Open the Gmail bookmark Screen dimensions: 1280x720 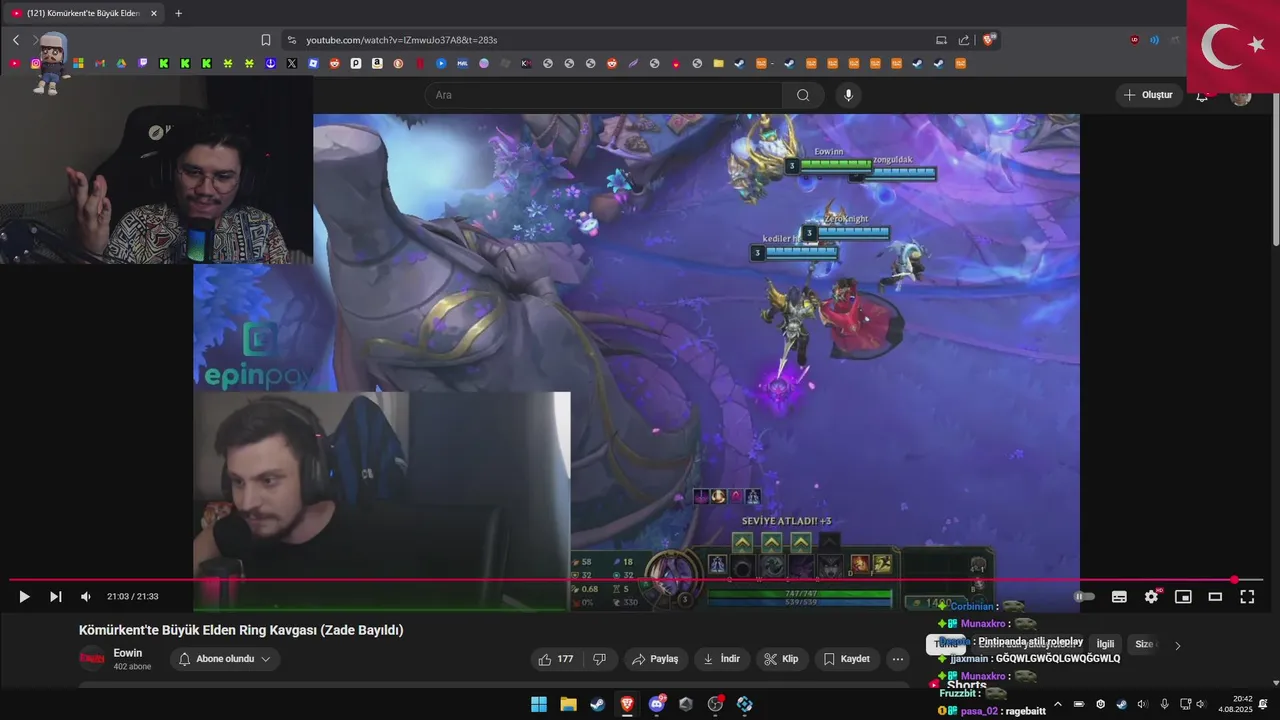(x=100, y=63)
